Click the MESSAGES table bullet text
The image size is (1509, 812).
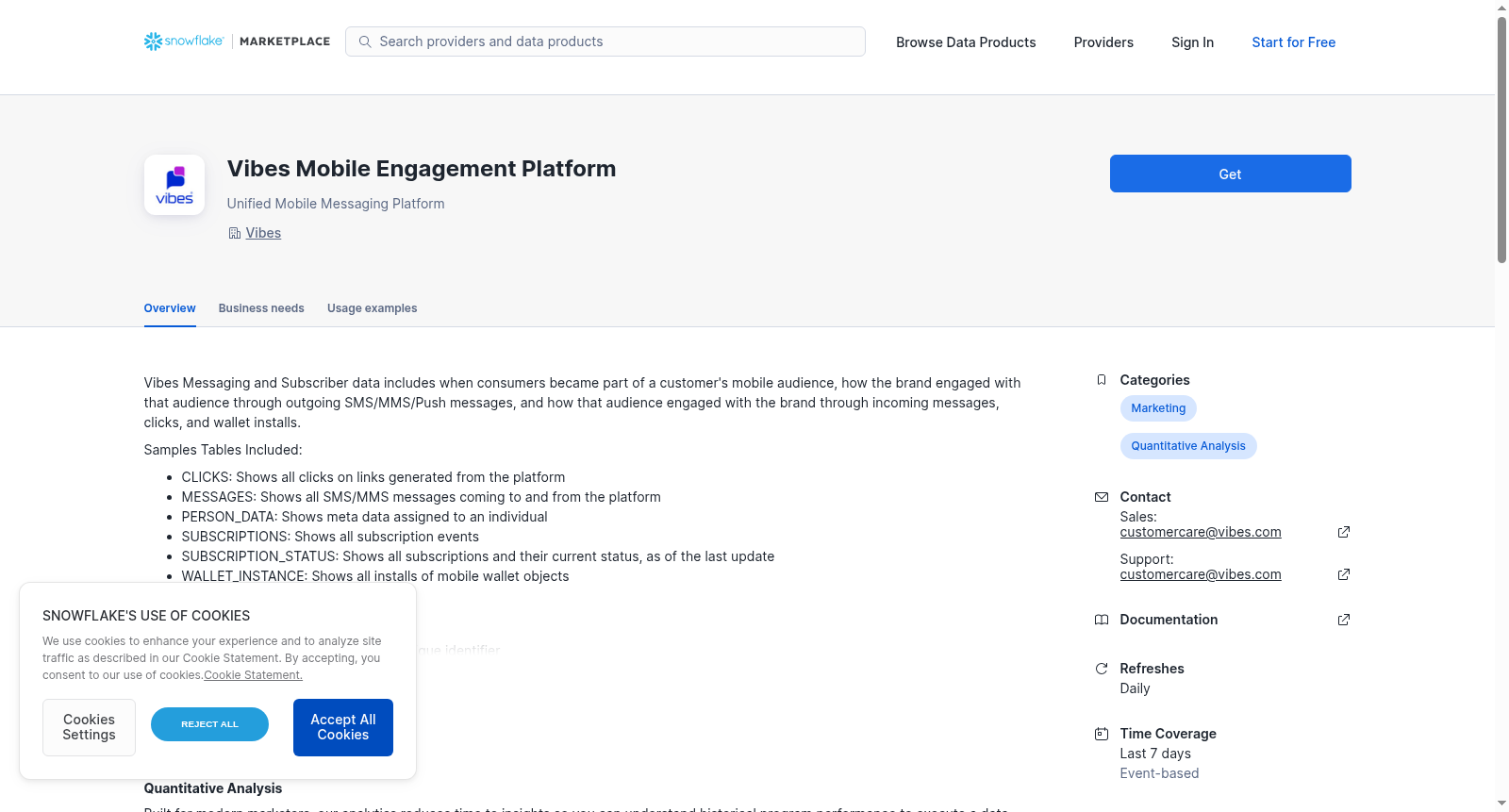422,497
